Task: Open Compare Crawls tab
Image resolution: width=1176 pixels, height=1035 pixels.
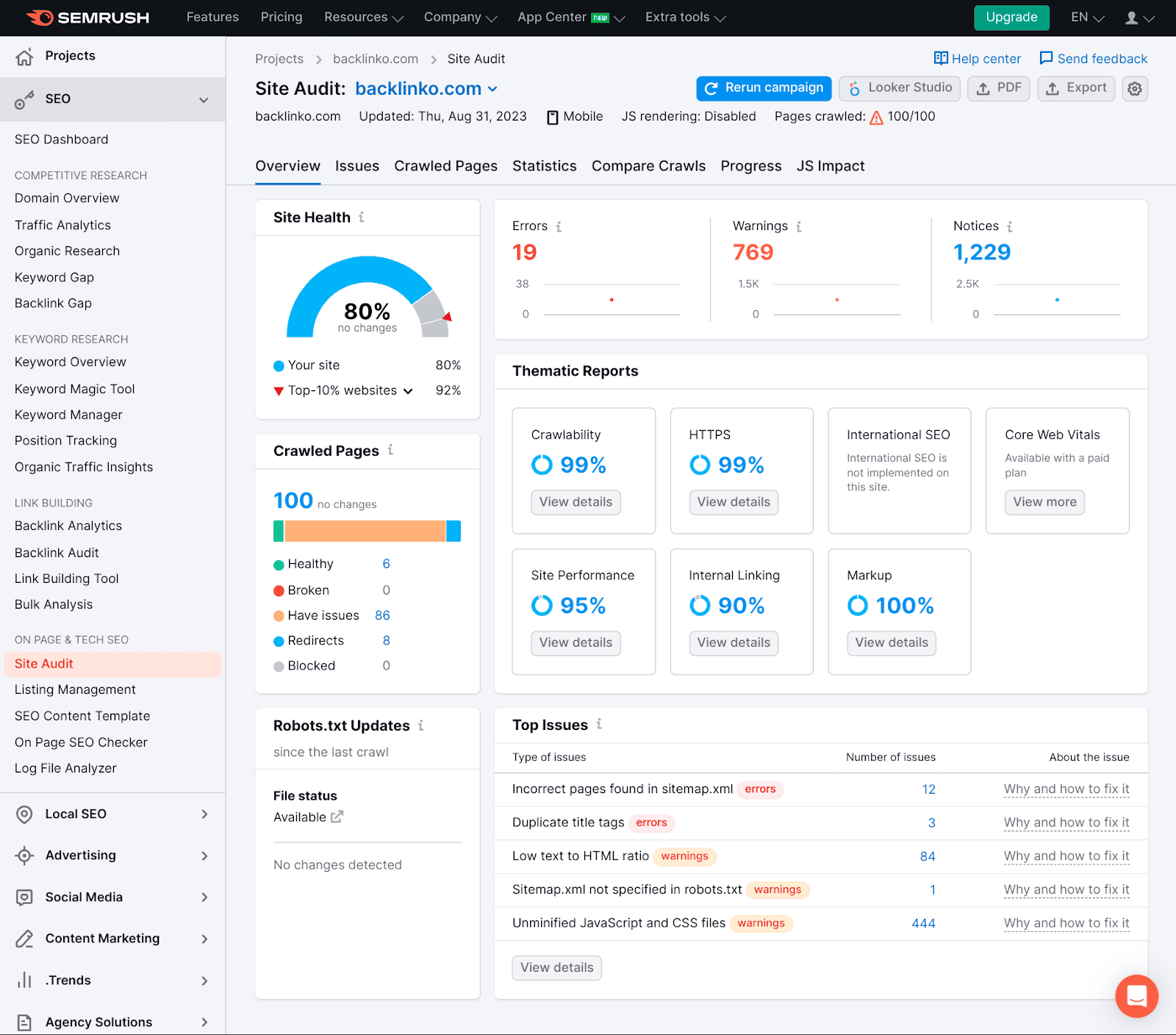Action: point(648,166)
